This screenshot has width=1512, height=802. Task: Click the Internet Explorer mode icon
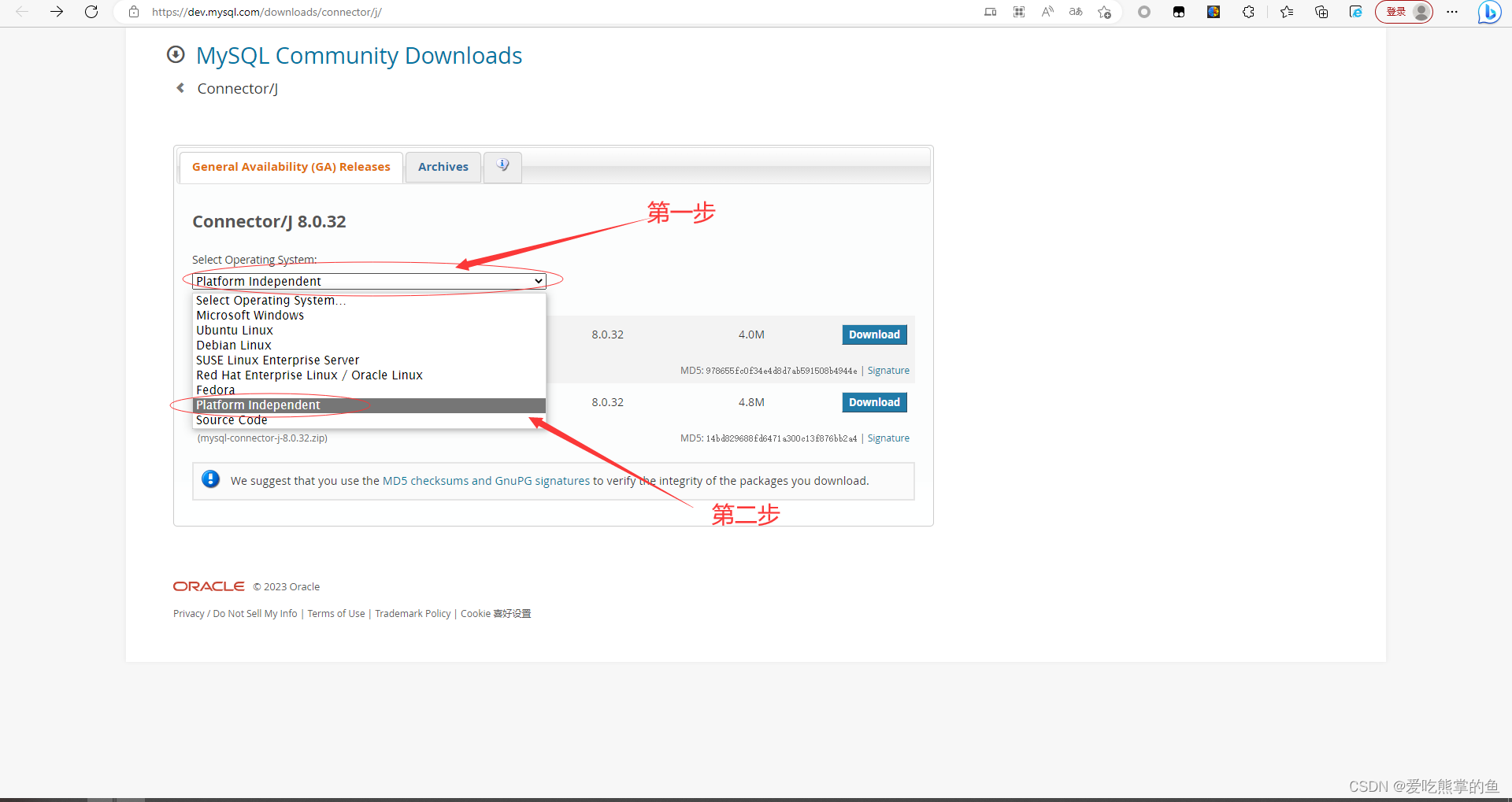click(x=1355, y=12)
